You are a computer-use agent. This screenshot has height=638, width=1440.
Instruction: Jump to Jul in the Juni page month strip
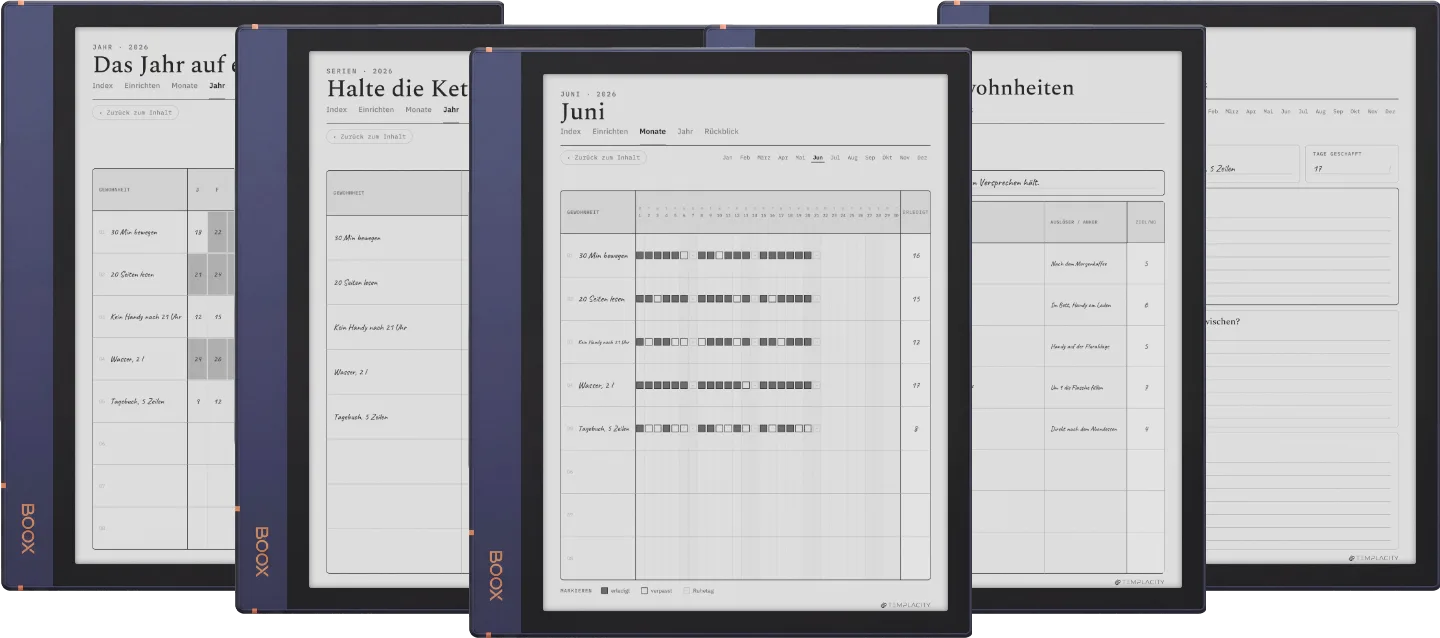(835, 157)
